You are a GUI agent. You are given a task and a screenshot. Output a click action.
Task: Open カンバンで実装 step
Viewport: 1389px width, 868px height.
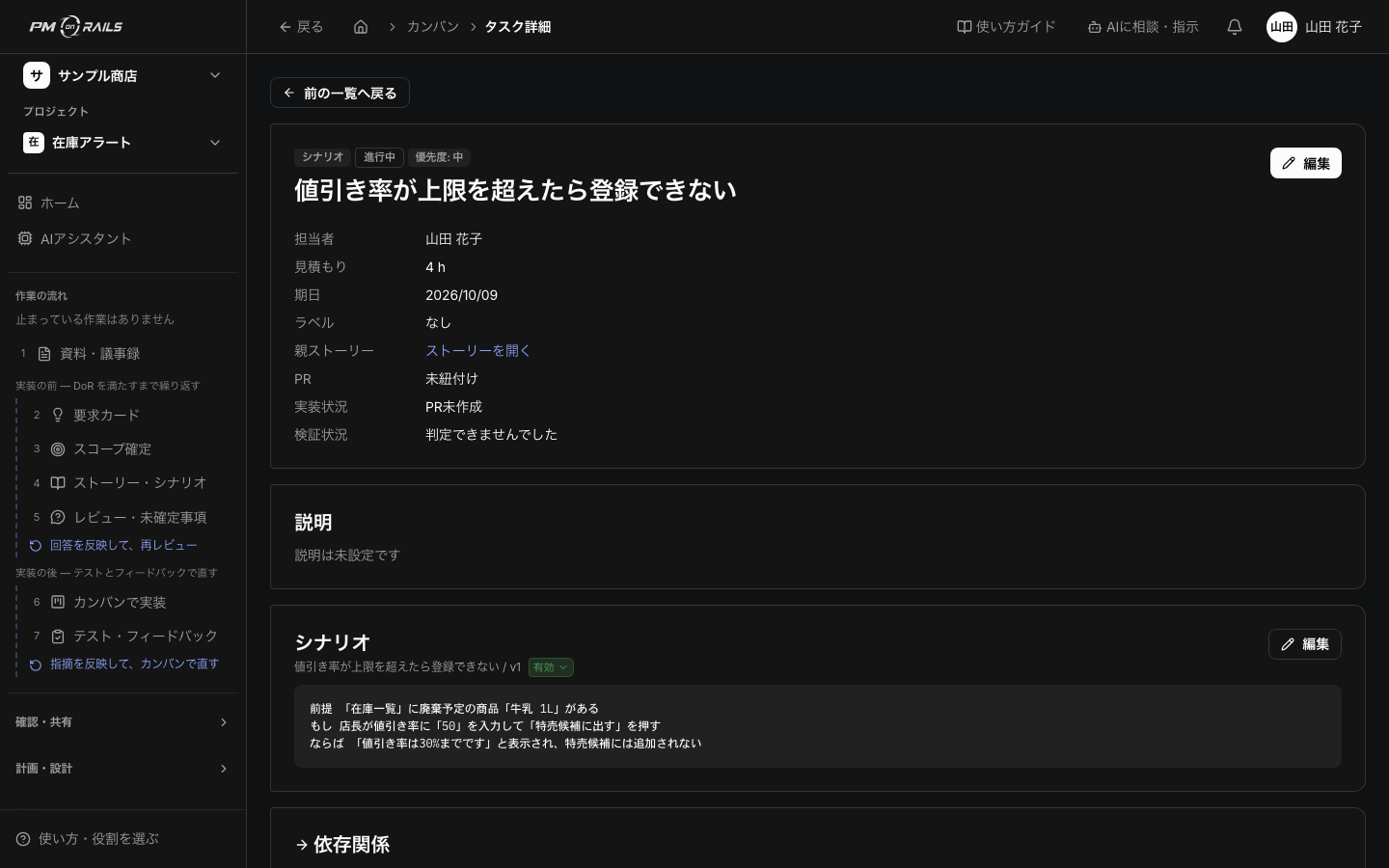(129, 602)
